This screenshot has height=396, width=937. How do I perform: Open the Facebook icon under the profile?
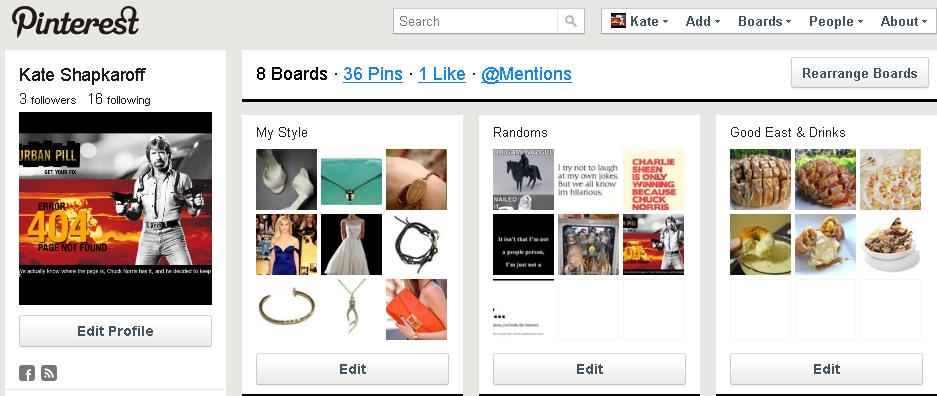27,373
